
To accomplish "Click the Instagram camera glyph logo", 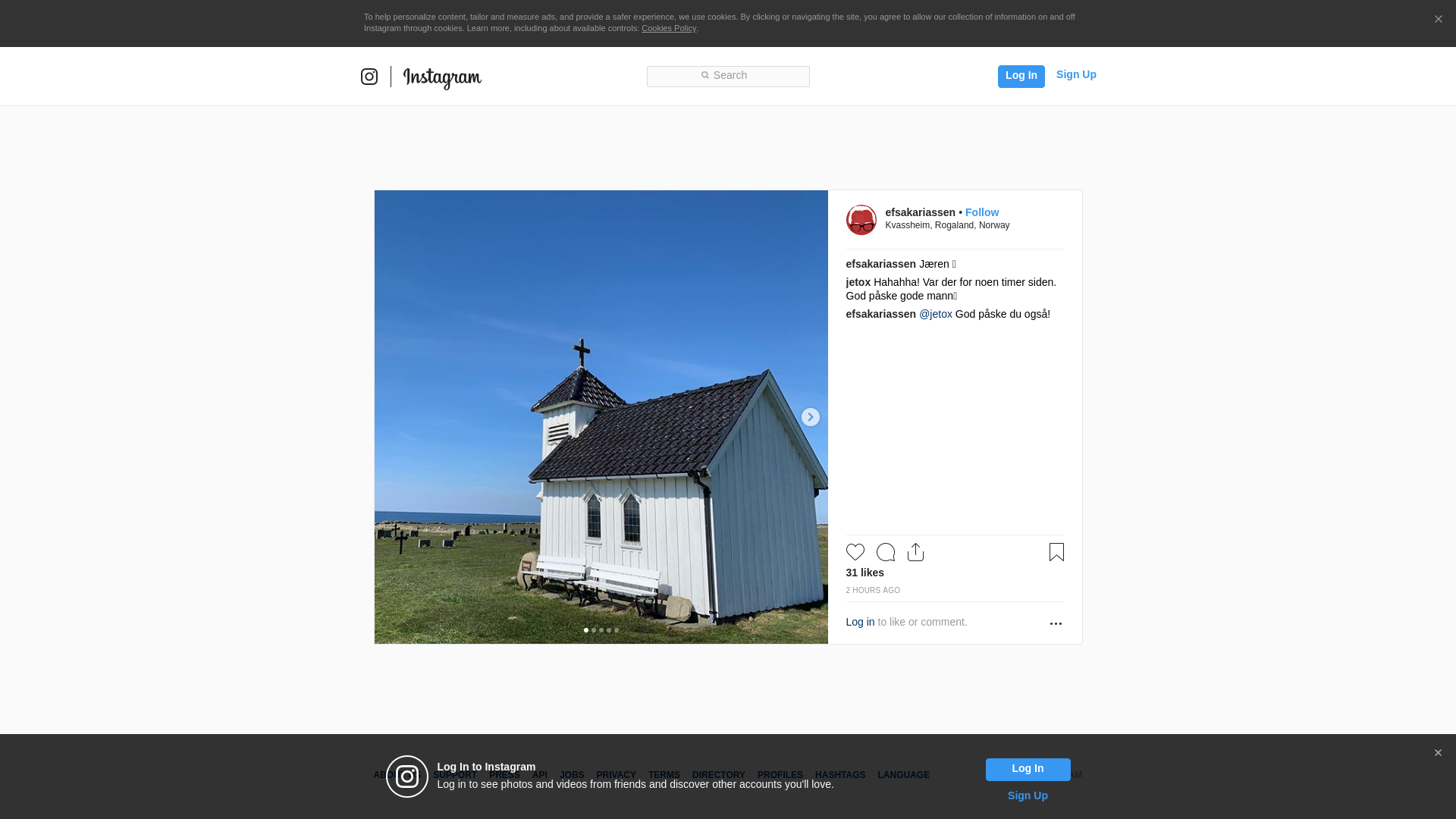I will click(369, 77).
